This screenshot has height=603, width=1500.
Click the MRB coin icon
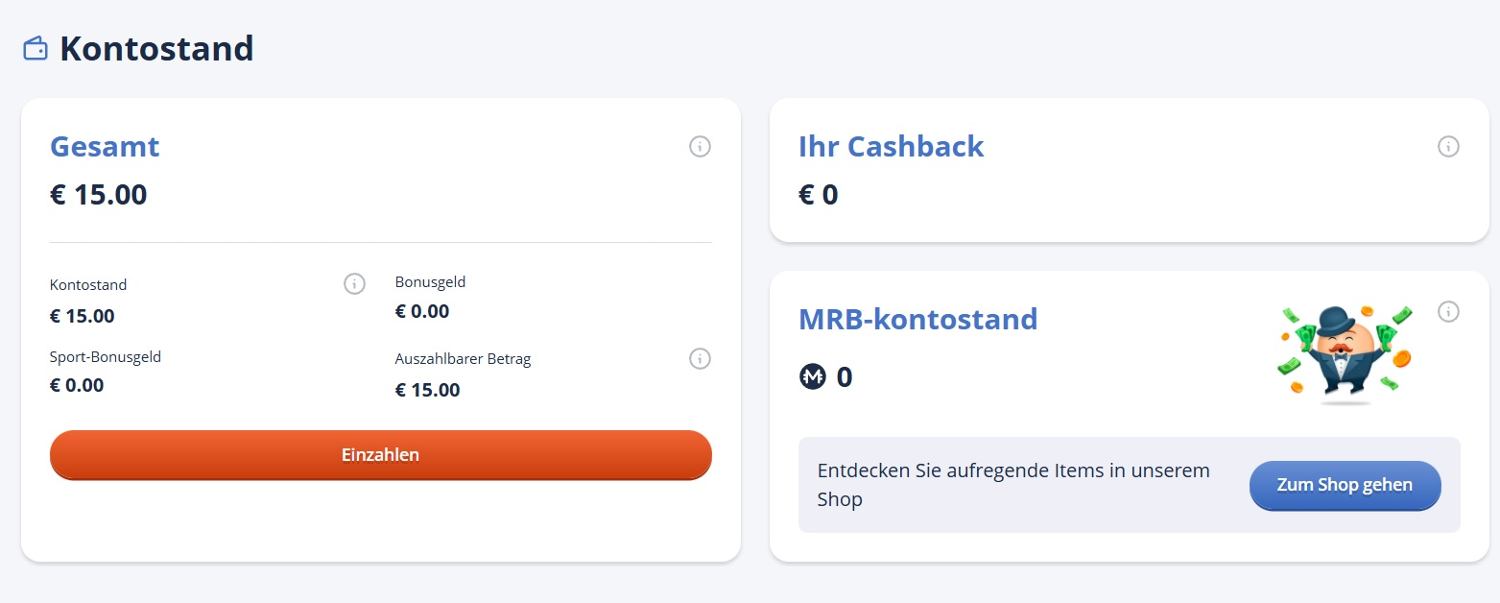(x=813, y=377)
